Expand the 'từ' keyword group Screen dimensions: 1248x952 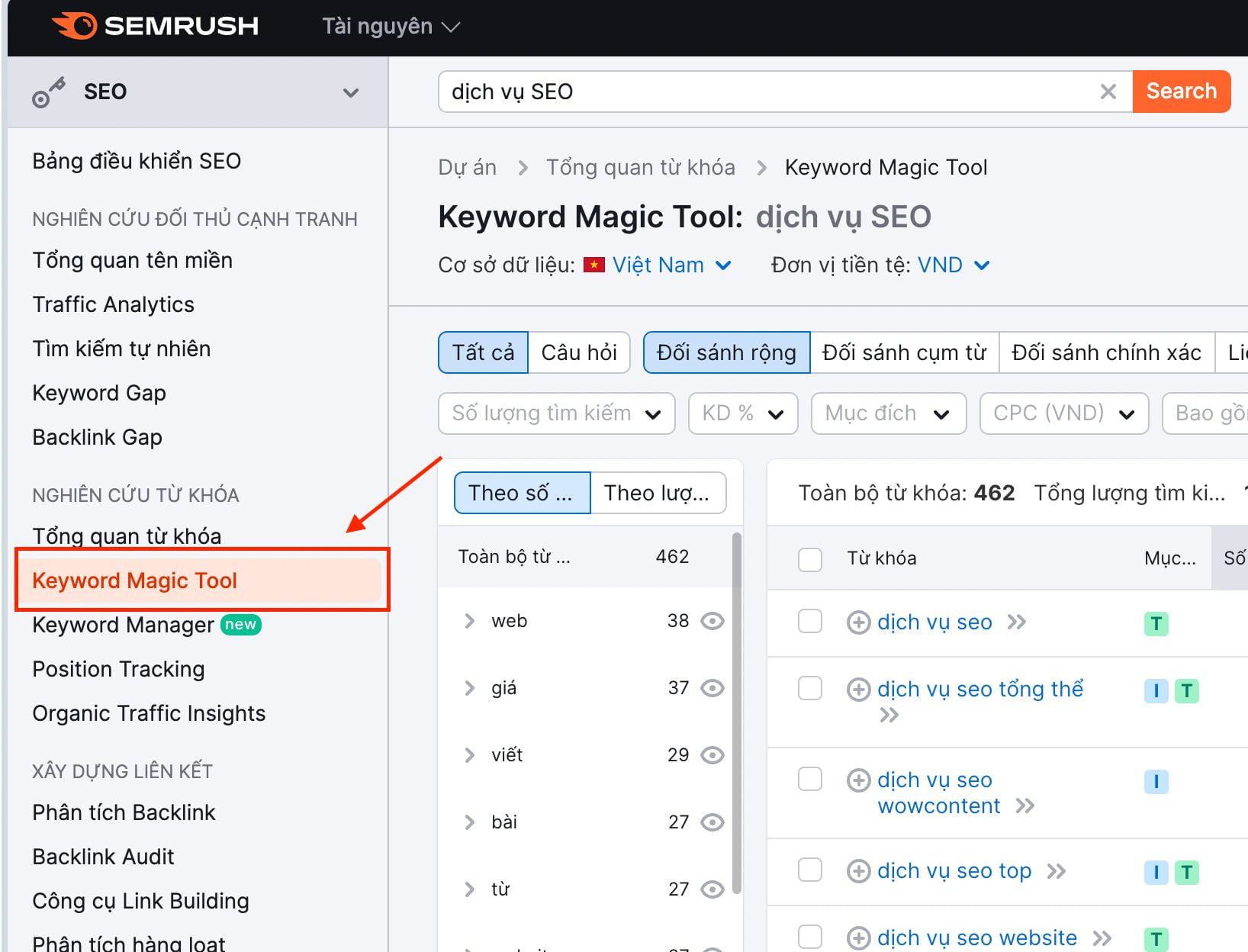coord(470,889)
